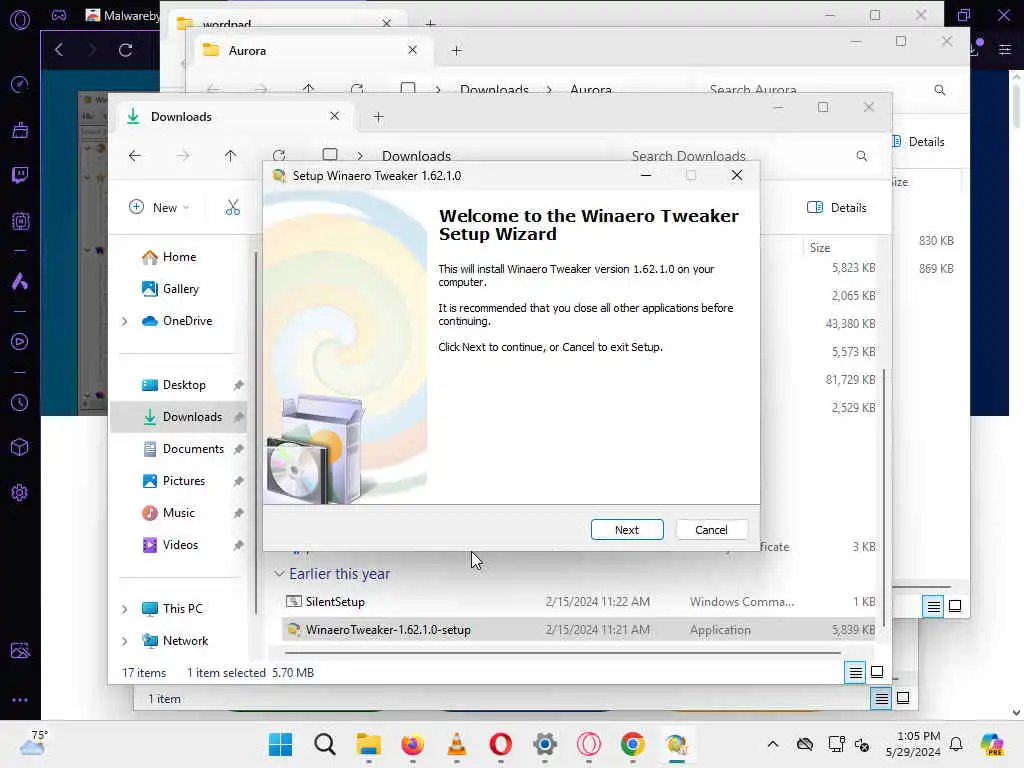Screen dimensions: 1024x768
Task: Select the WinaeroTweaker-1.62.1.0-setup file
Action: [x=578, y=630]
